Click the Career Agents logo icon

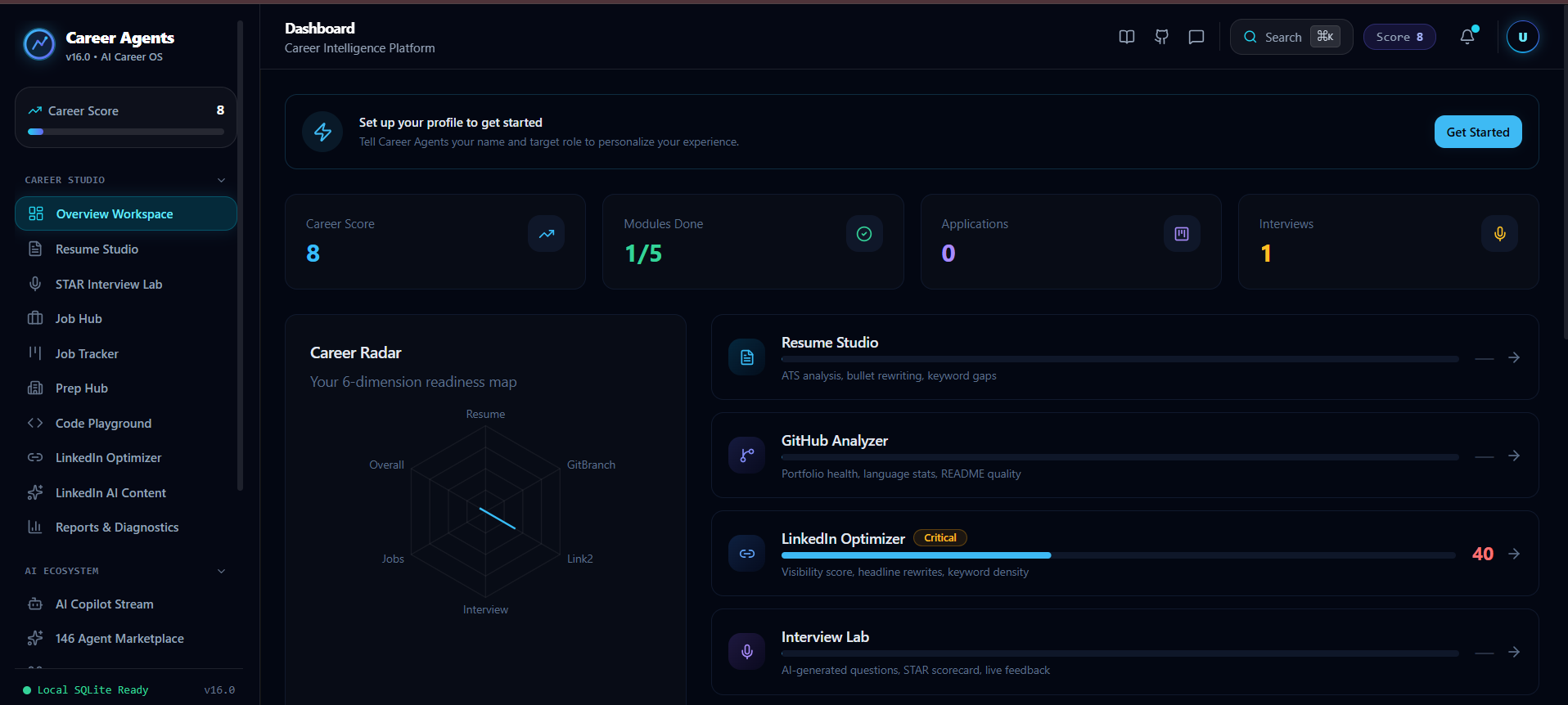(x=39, y=44)
